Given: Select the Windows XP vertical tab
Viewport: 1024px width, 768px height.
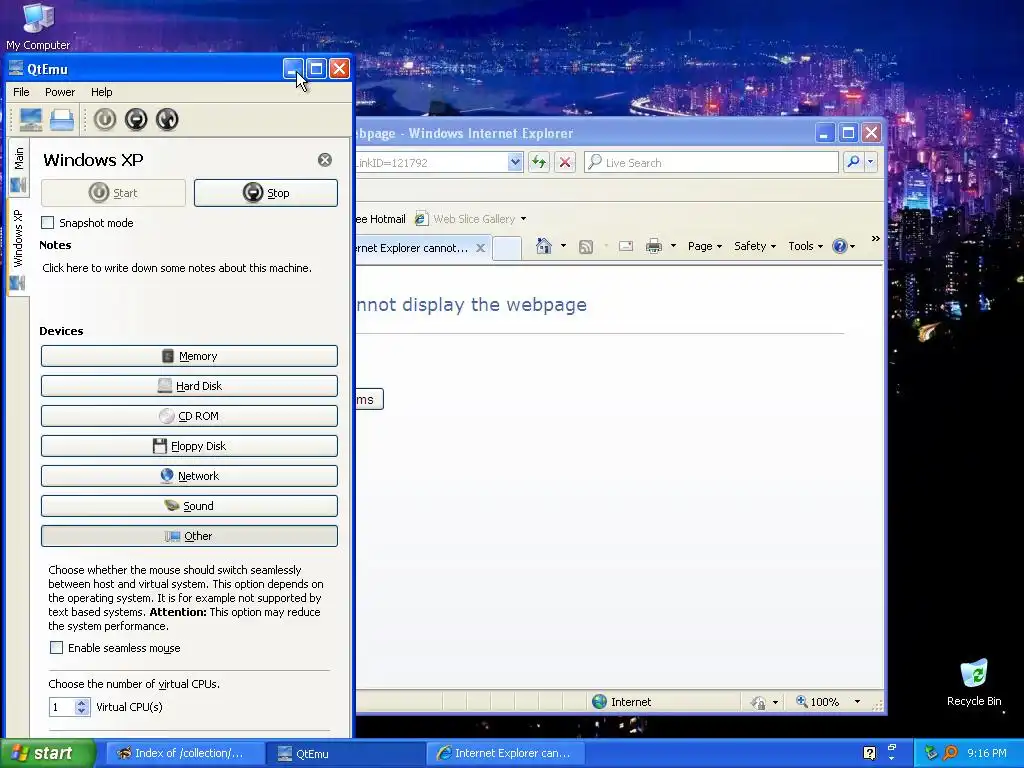Looking at the screenshot, I should [x=18, y=247].
